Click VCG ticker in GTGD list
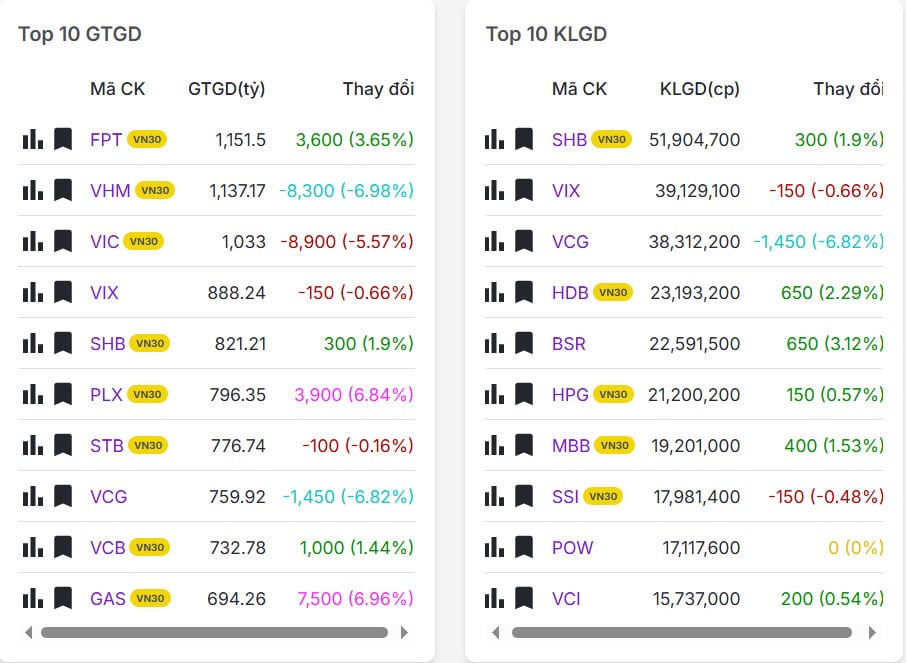Image resolution: width=906 pixels, height=663 pixels. coord(108,496)
